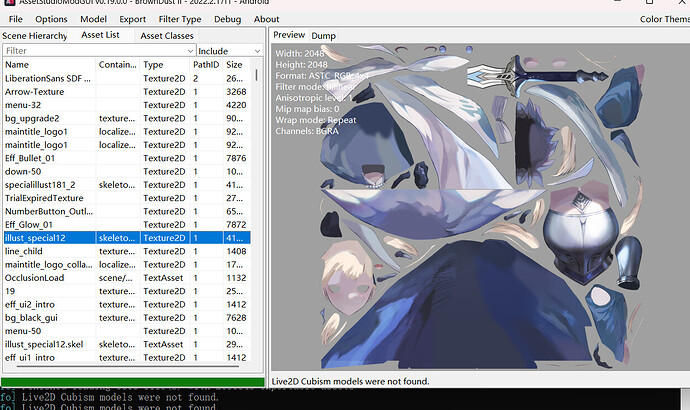Click the AssetStudio application title icon

tap(9, 2)
